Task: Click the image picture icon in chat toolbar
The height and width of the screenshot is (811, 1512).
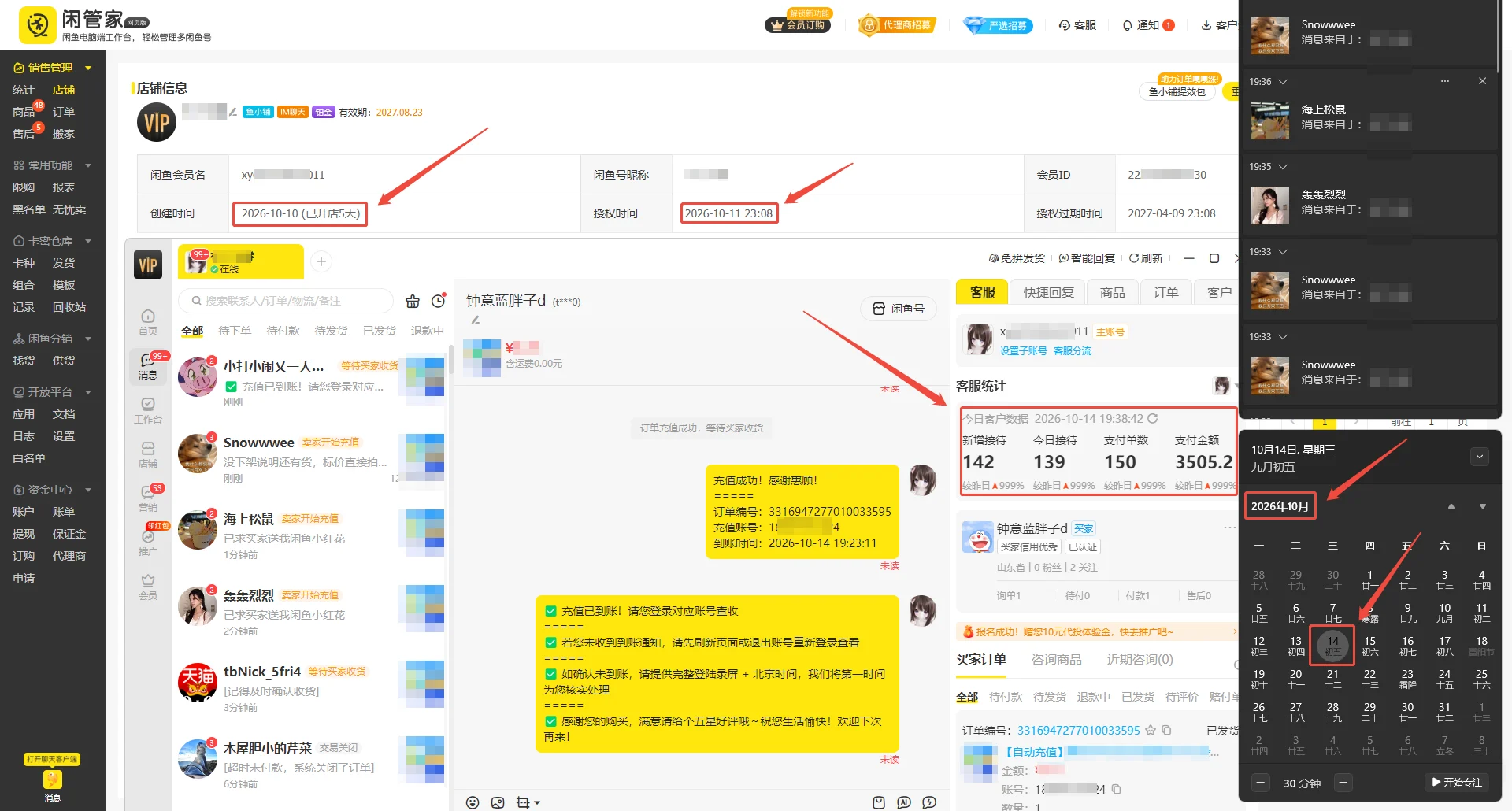Action: tap(498, 802)
